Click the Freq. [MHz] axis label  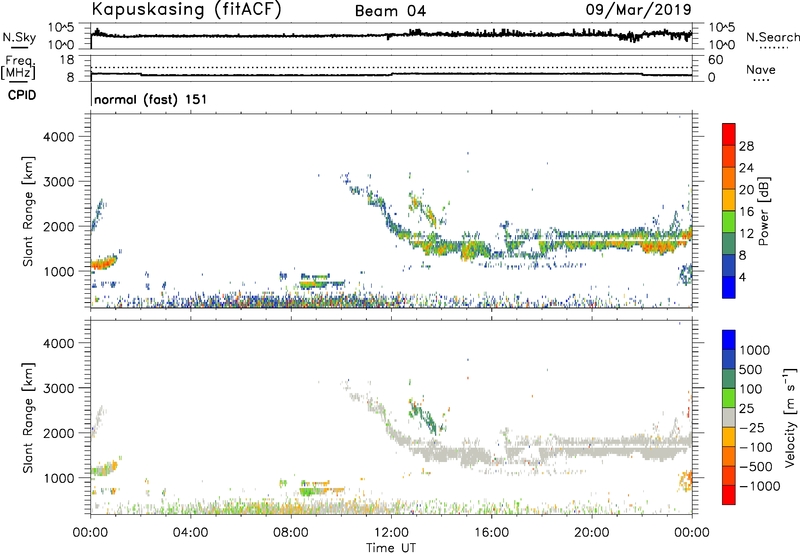(x=18, y=68)
